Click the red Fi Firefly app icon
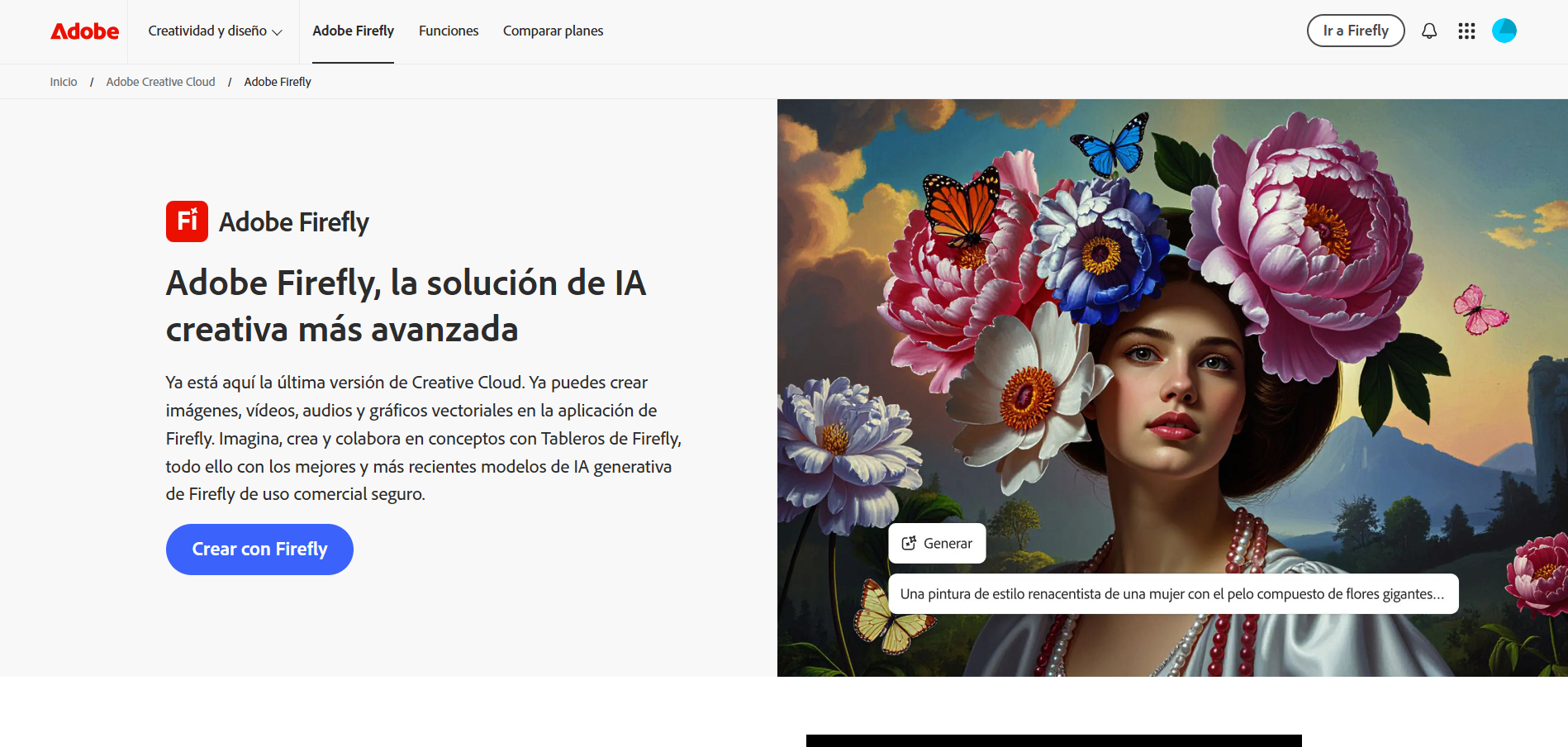The height and width of the screenshot is (747, 1568). click(x=187, y=221)
